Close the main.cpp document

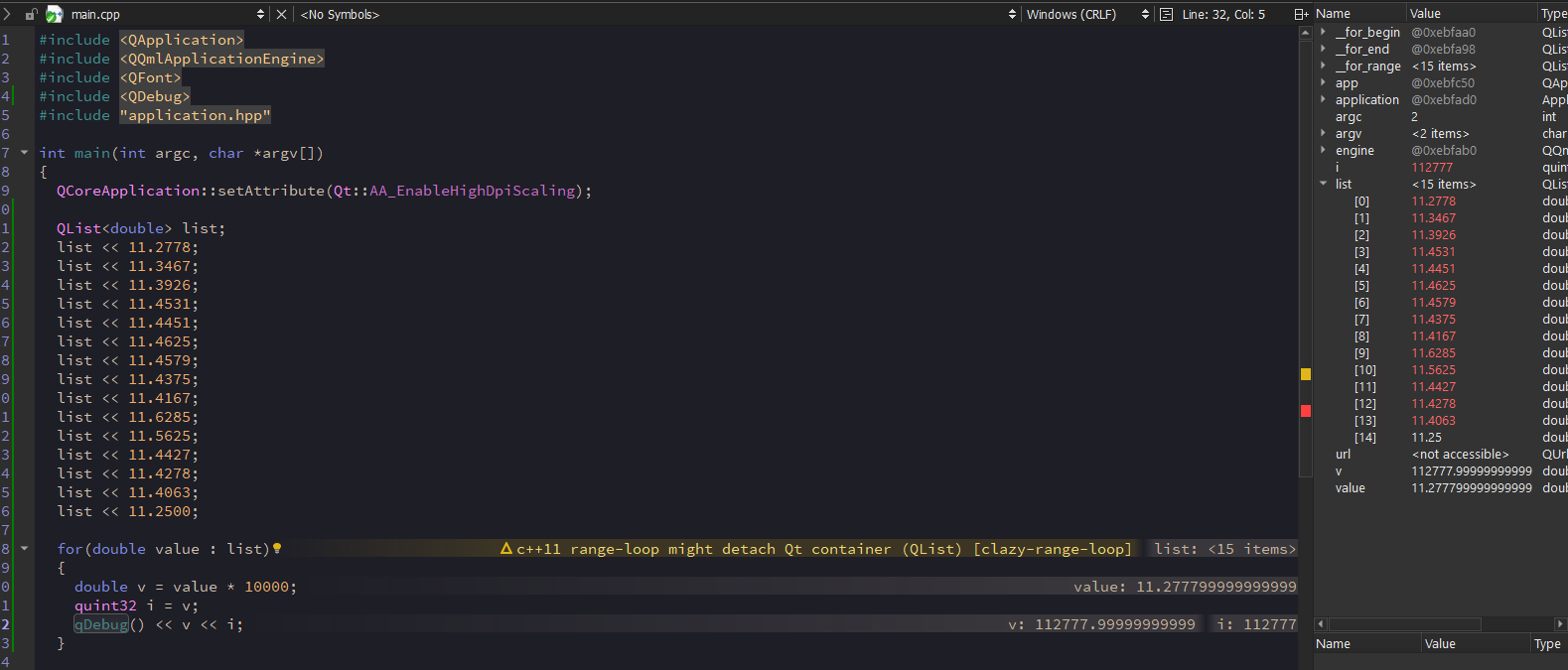(x=281, y=14)
